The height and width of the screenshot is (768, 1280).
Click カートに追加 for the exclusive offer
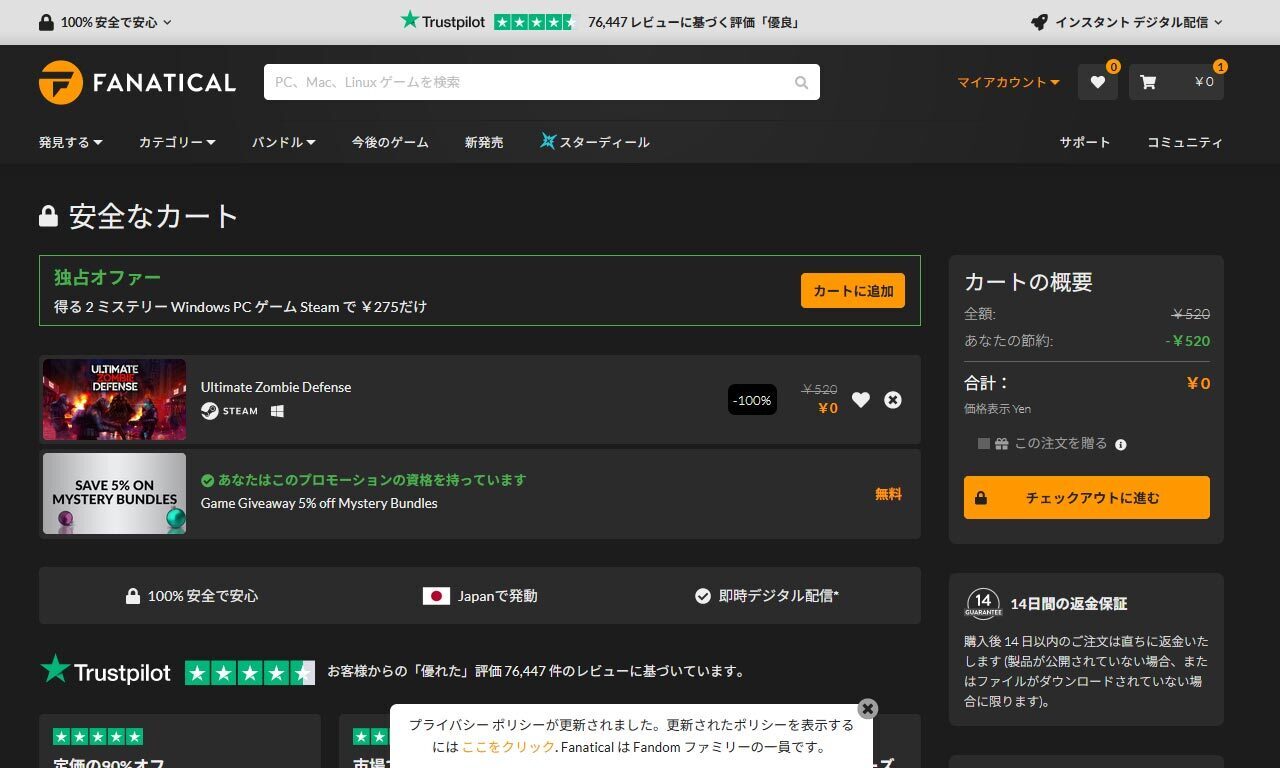point(853,291)
